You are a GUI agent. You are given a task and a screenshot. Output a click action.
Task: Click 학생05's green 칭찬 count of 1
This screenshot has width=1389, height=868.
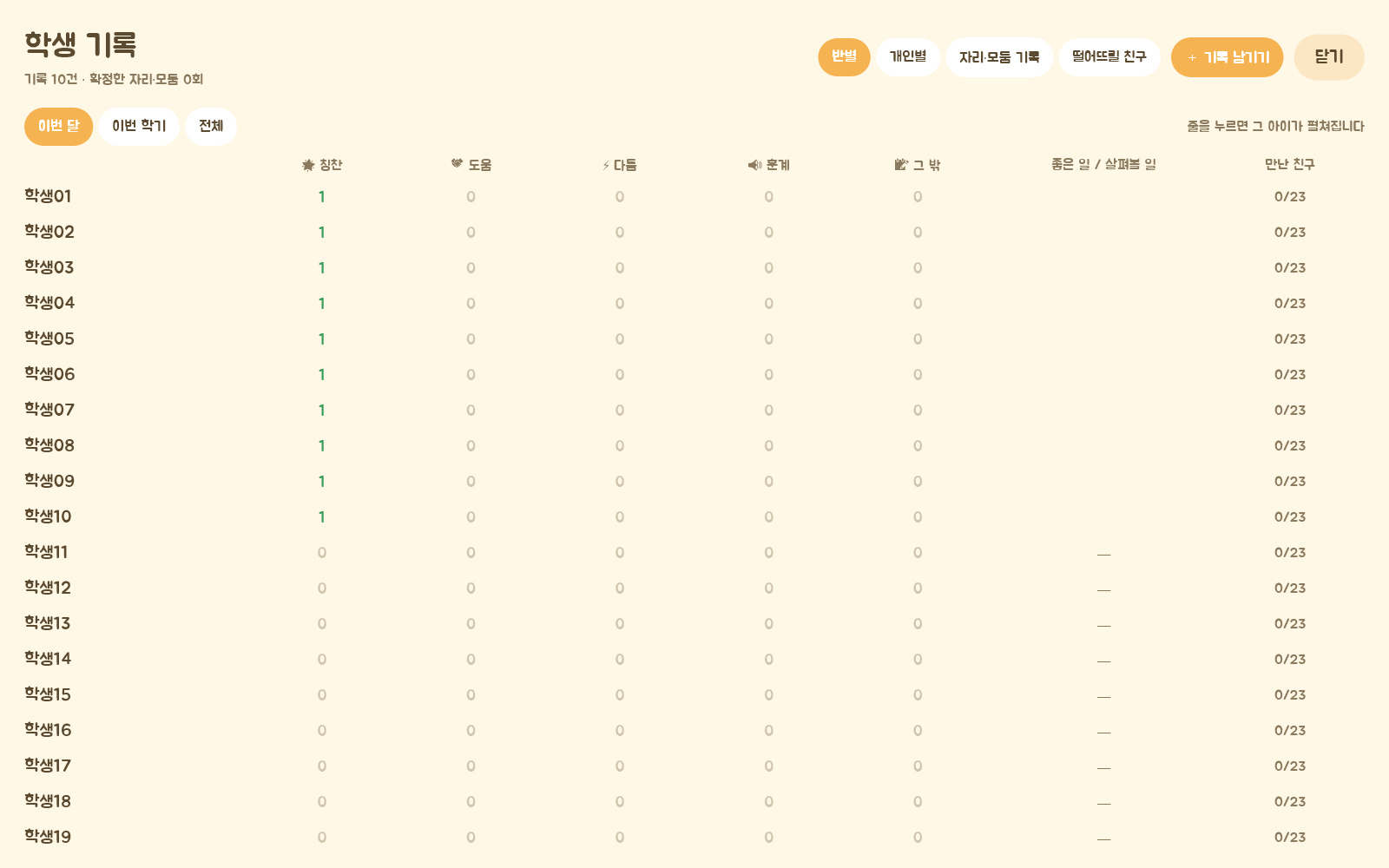321,339
